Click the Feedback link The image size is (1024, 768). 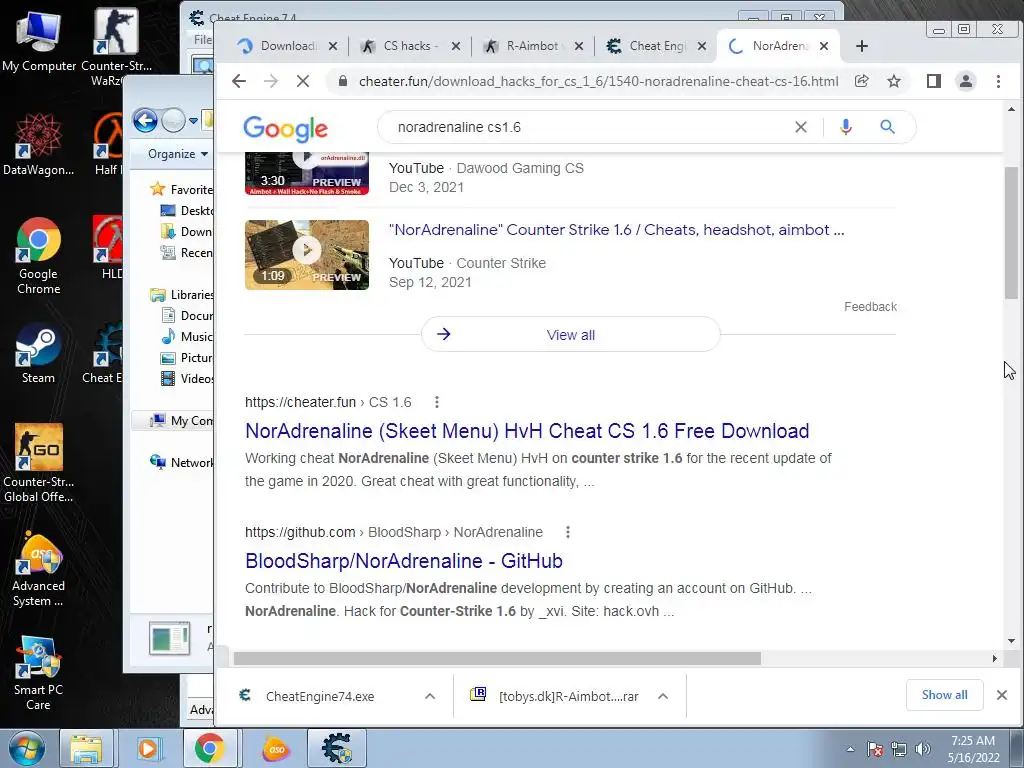(x=870, y=306)
